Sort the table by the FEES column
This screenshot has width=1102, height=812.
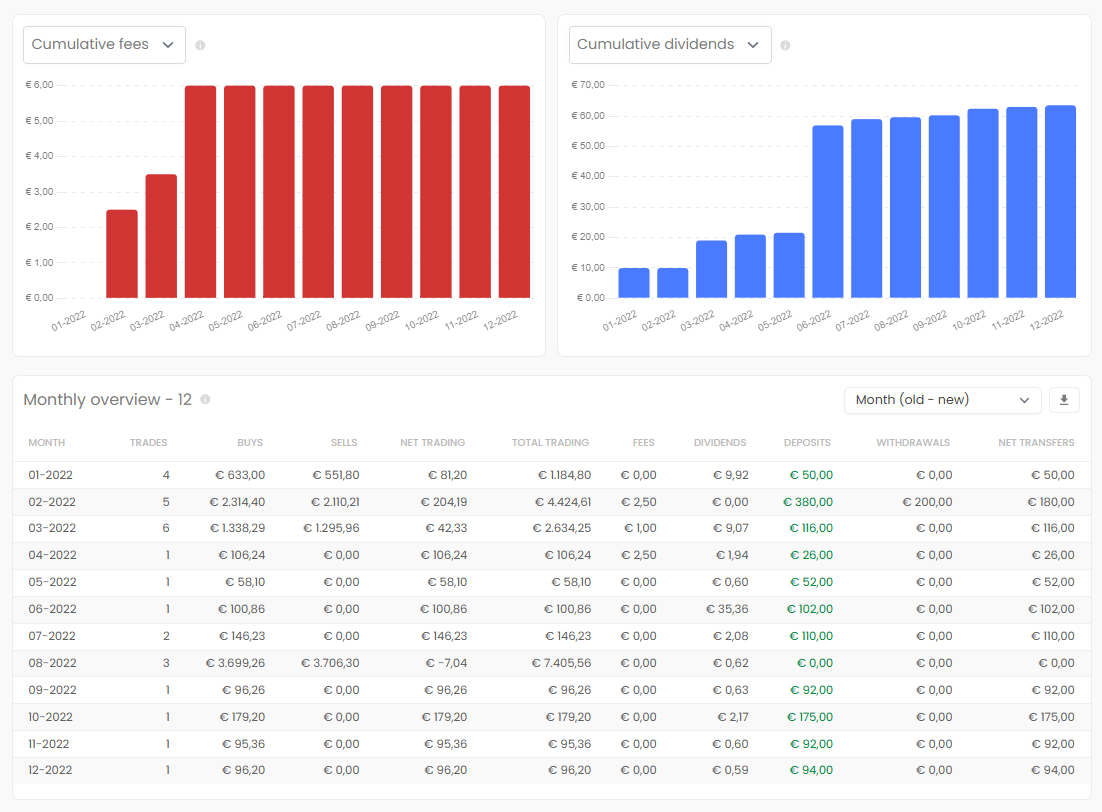point(643,442)
